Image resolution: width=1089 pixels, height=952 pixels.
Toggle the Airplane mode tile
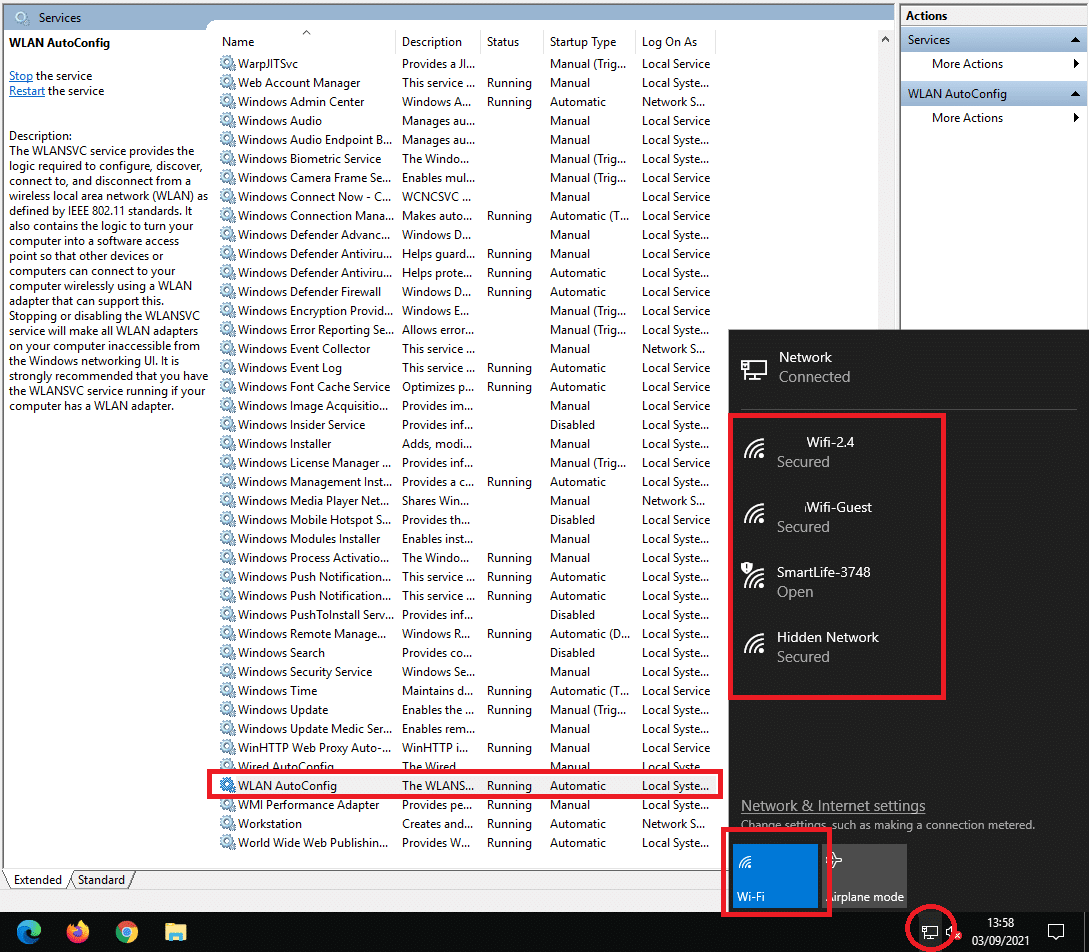click(865, 876)
